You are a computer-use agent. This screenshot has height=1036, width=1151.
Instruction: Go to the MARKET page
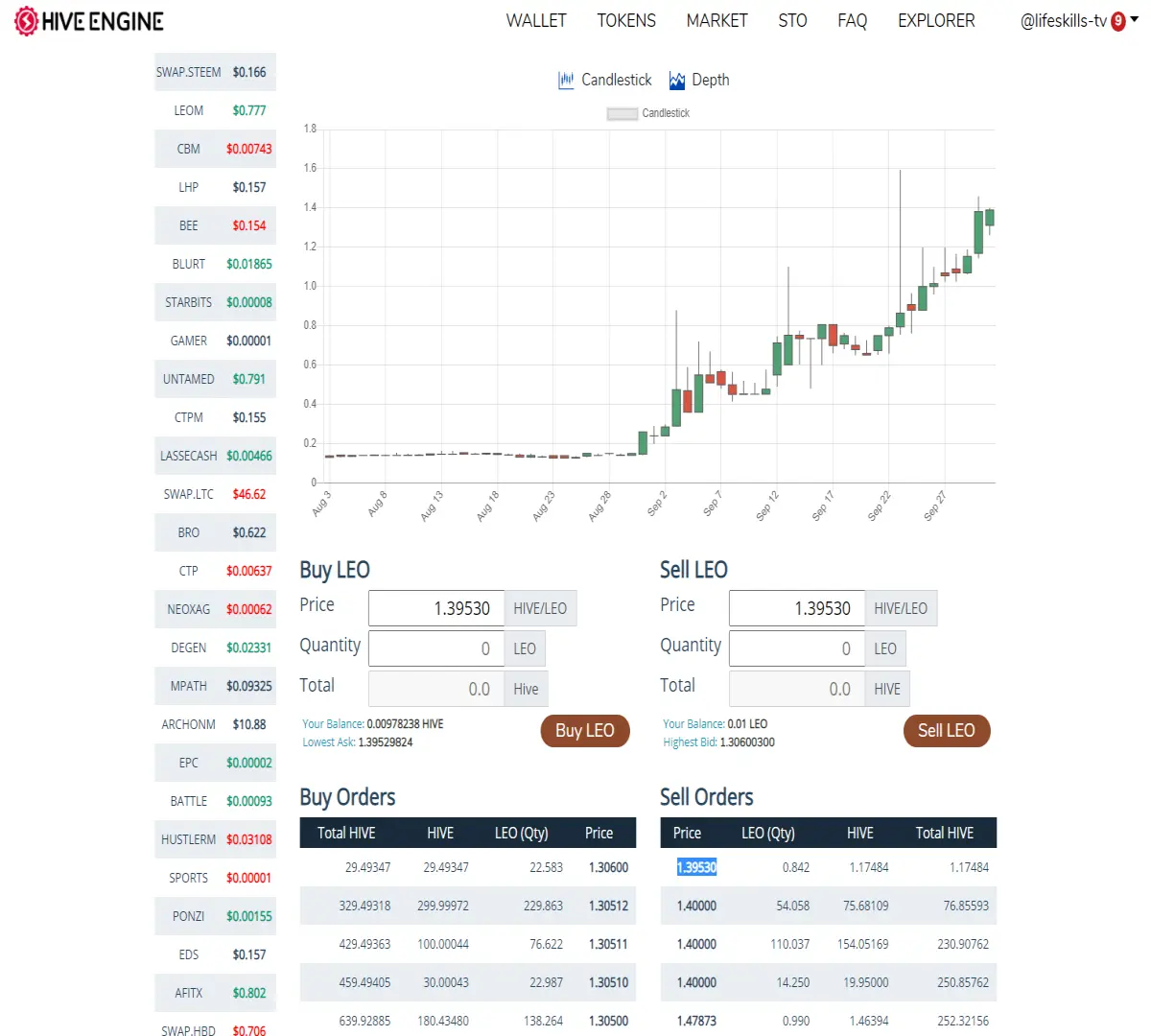click(716, 21)
